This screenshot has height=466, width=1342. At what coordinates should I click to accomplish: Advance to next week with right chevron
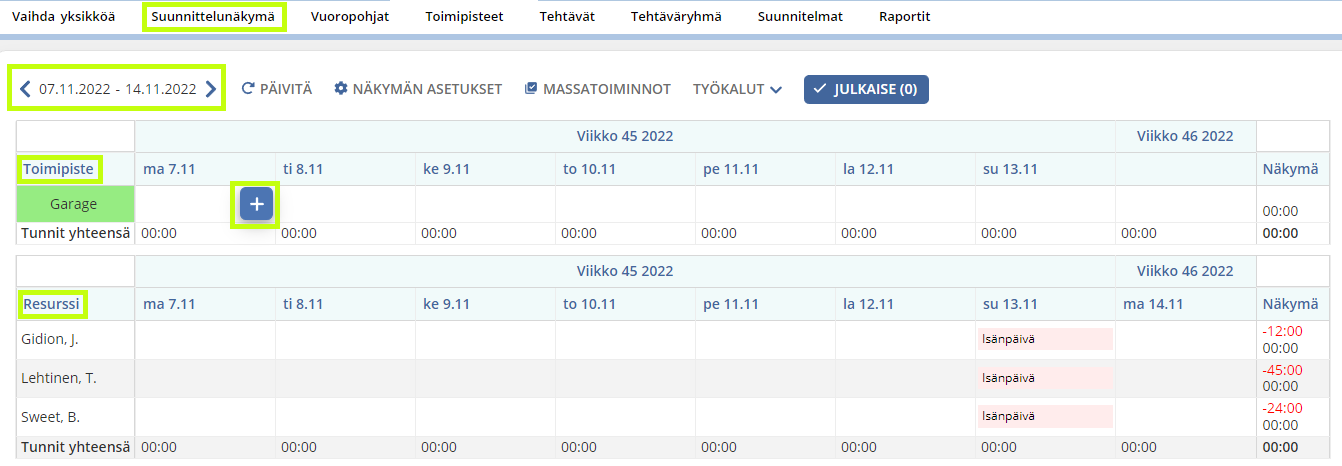click(x=210, y=89)
